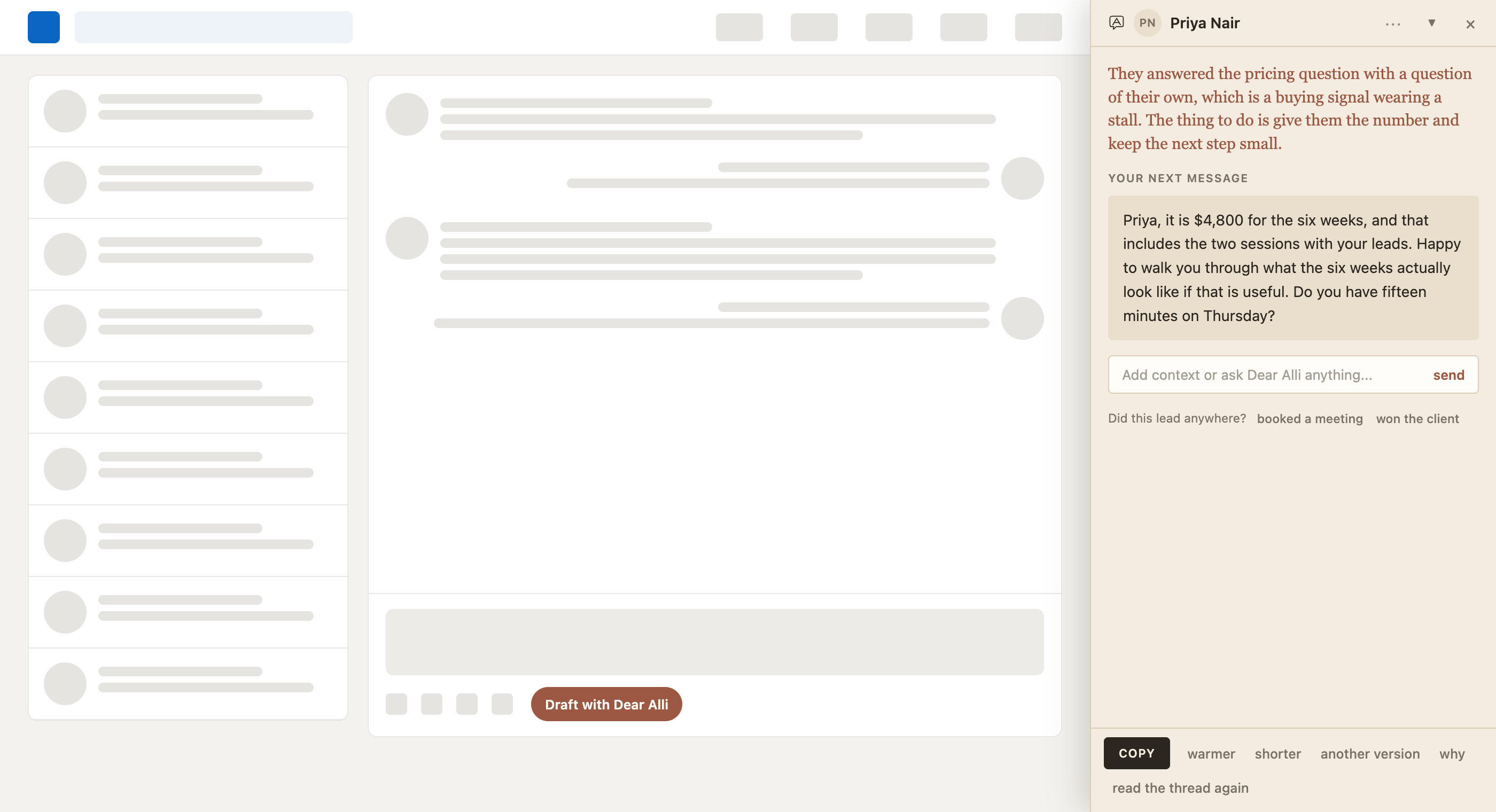Mark outcome as booked a meeting
1496x812 pixels.
pyautogui.click(x=1309, y=418)
